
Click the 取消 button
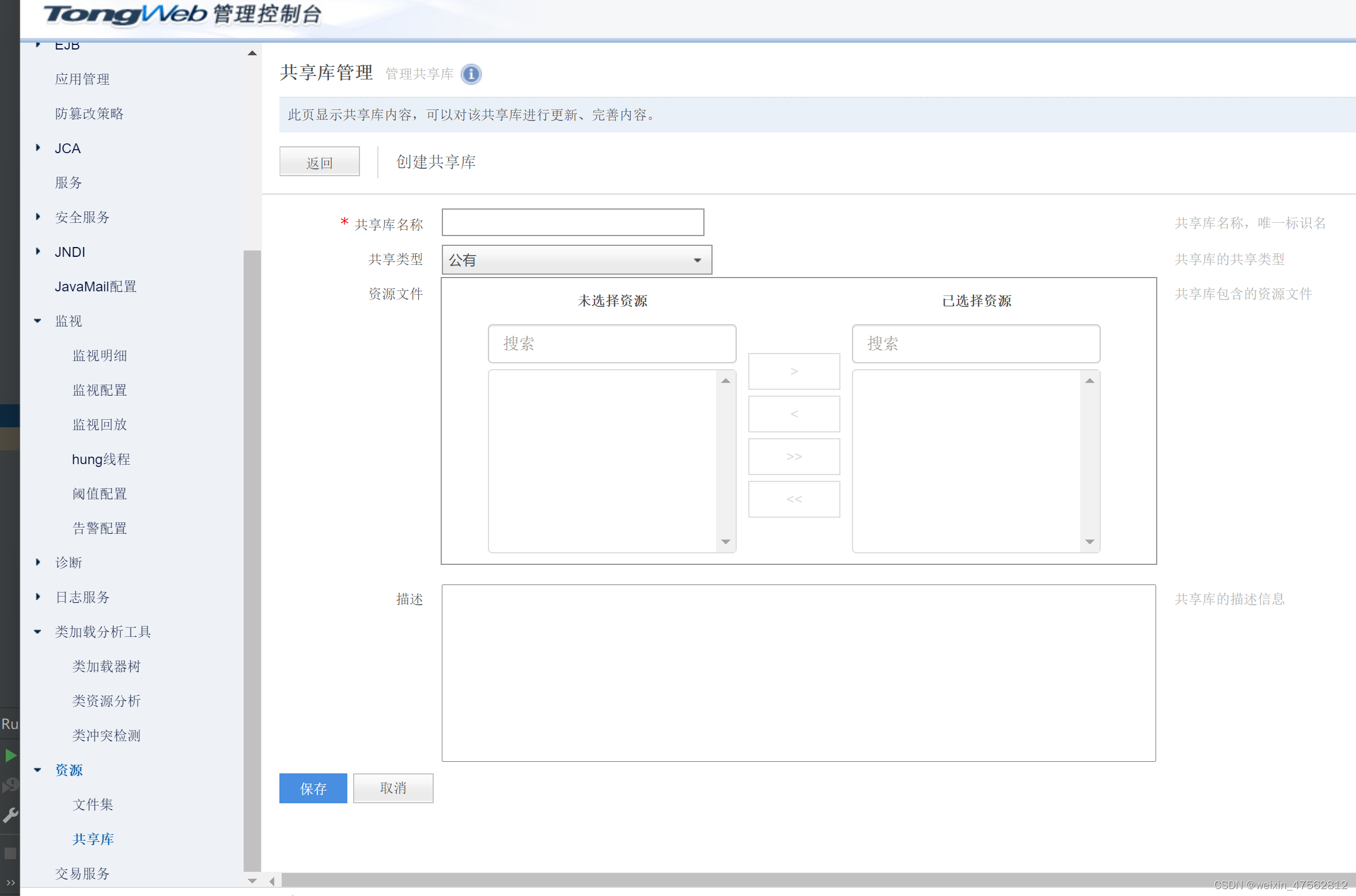click(393, 788)
